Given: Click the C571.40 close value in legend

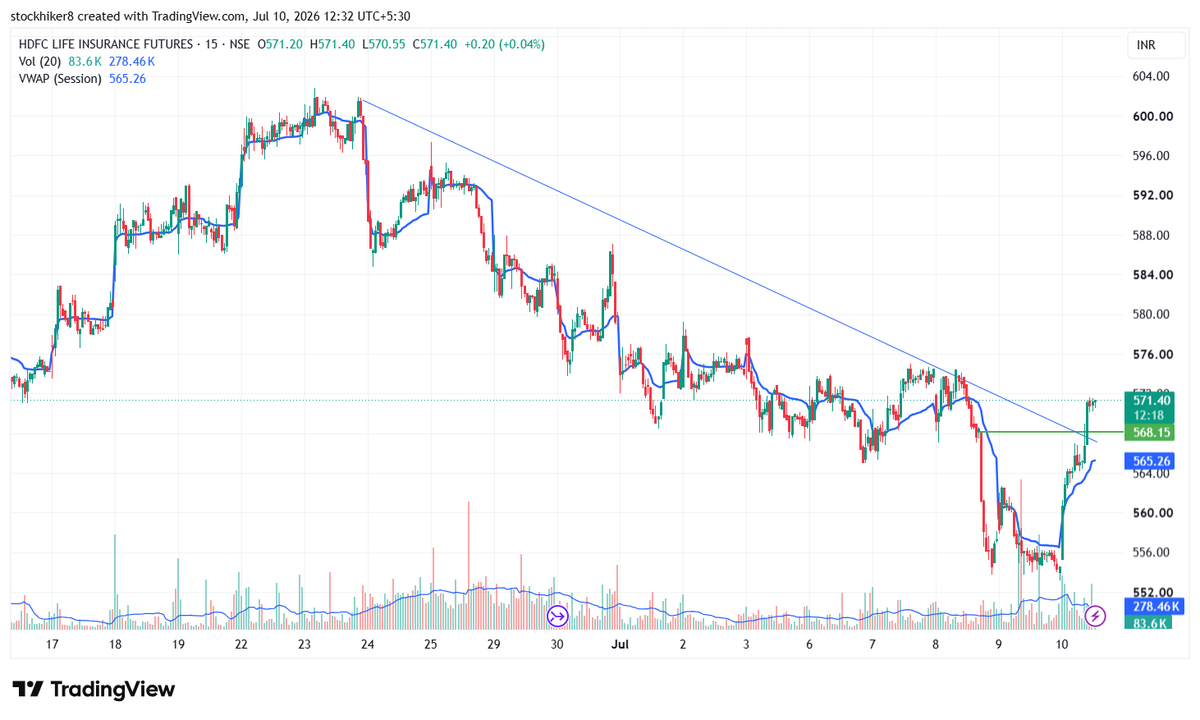Looking at the screenshot, I should 436,44.
